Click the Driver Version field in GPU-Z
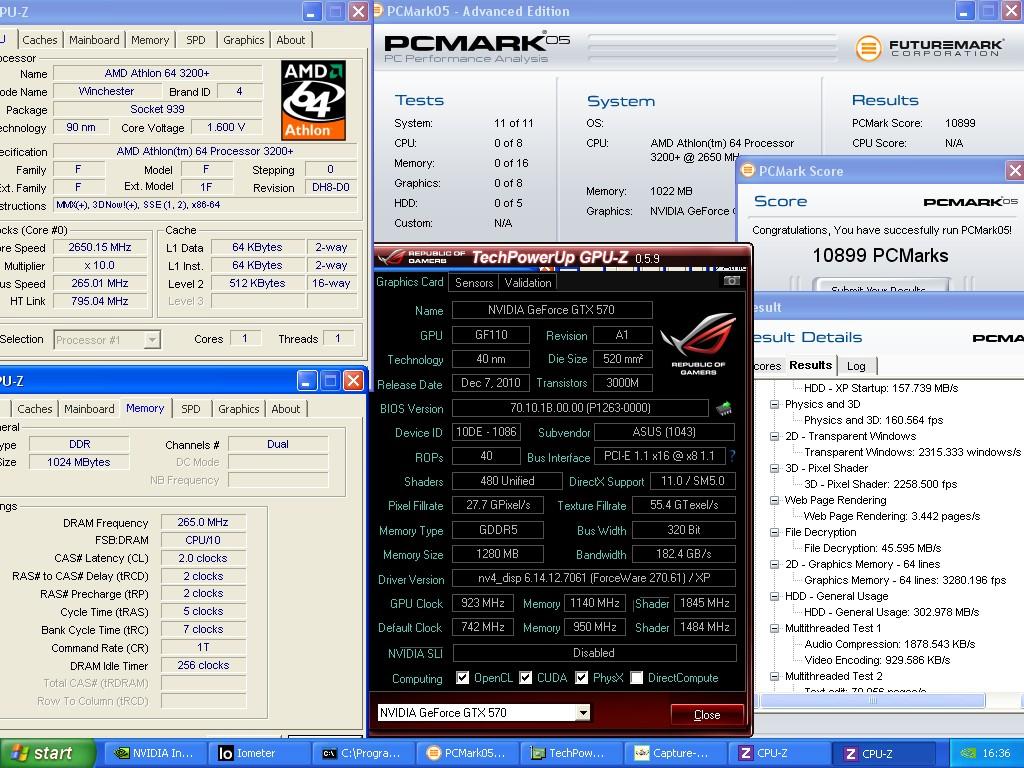The height and width of the screenshot is (768, 1024). pyautogui.click(x=593, y=578)
